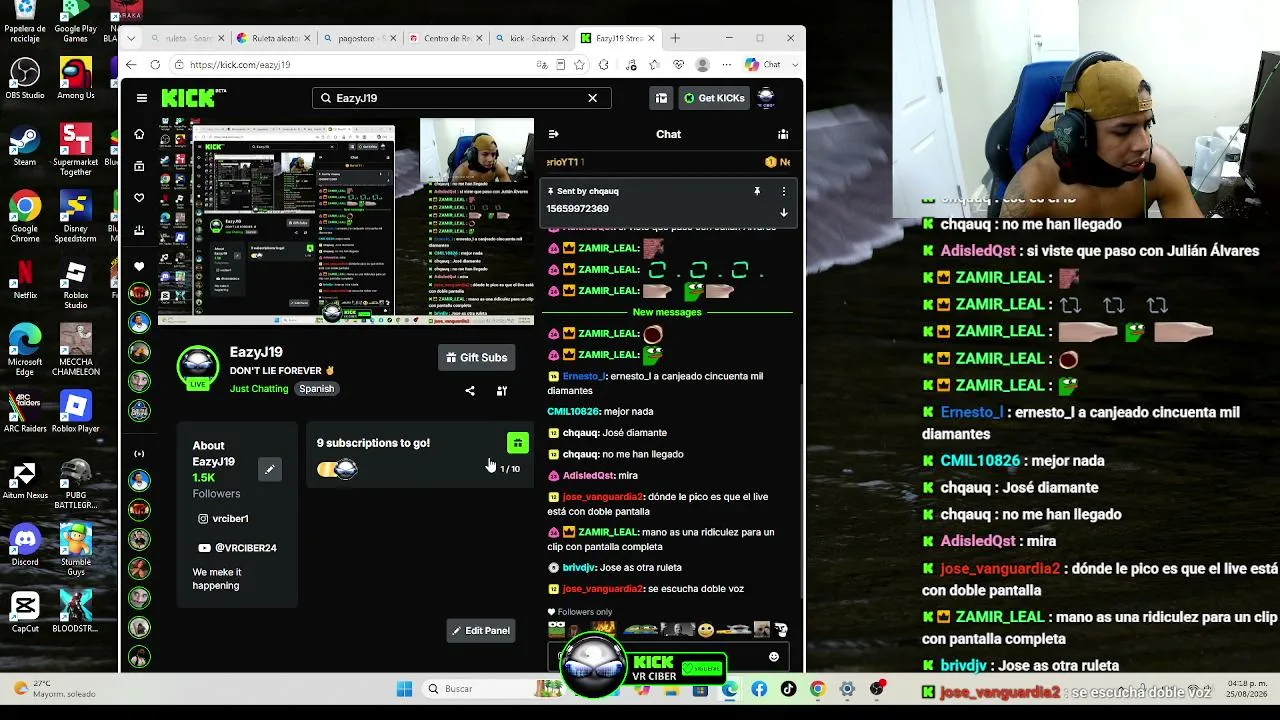Open the Steam desktop shortcut
Viewport: 1280px width, 720px height.
click(x=25, y=147)
